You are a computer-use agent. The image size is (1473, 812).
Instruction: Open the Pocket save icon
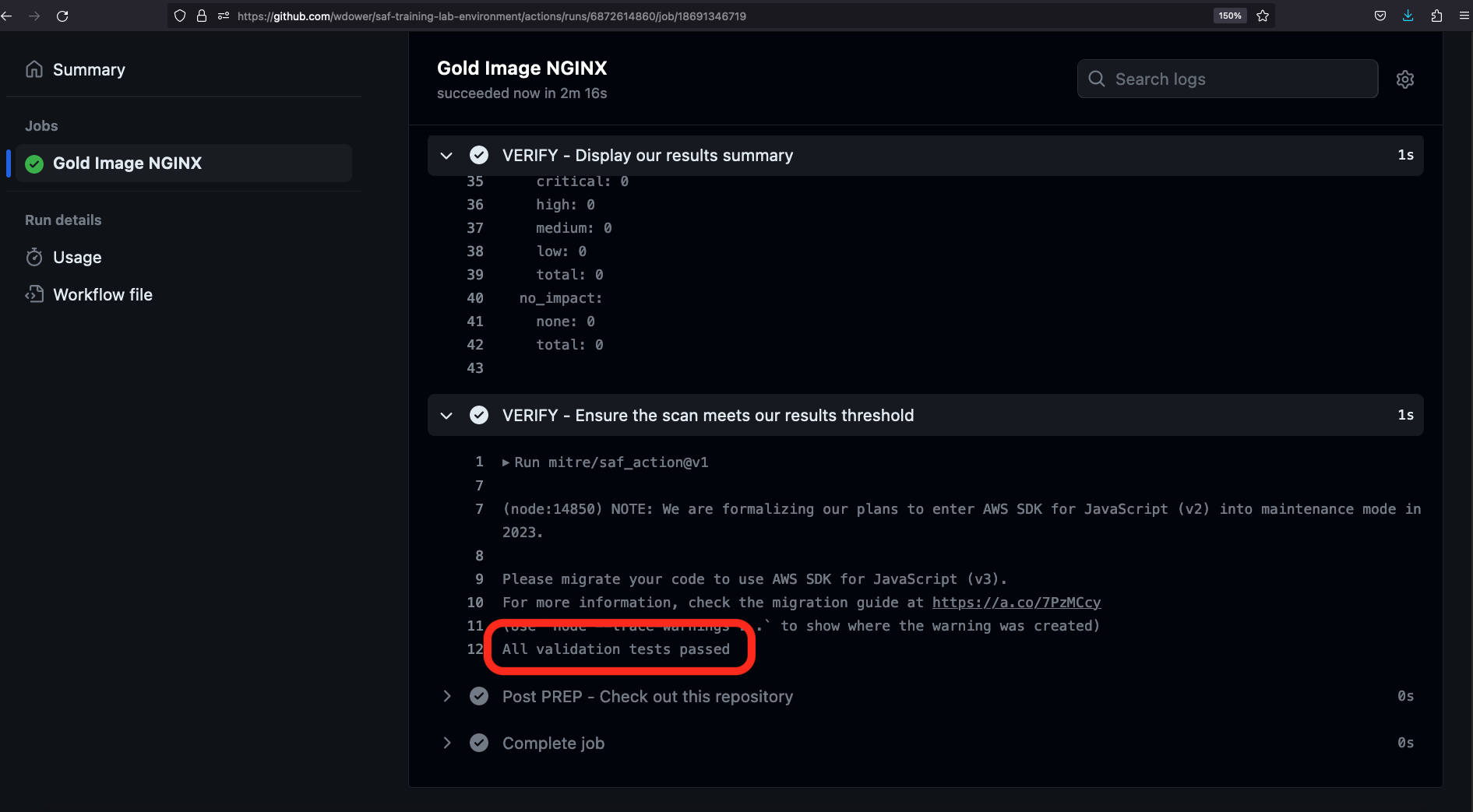point(1380,16)
